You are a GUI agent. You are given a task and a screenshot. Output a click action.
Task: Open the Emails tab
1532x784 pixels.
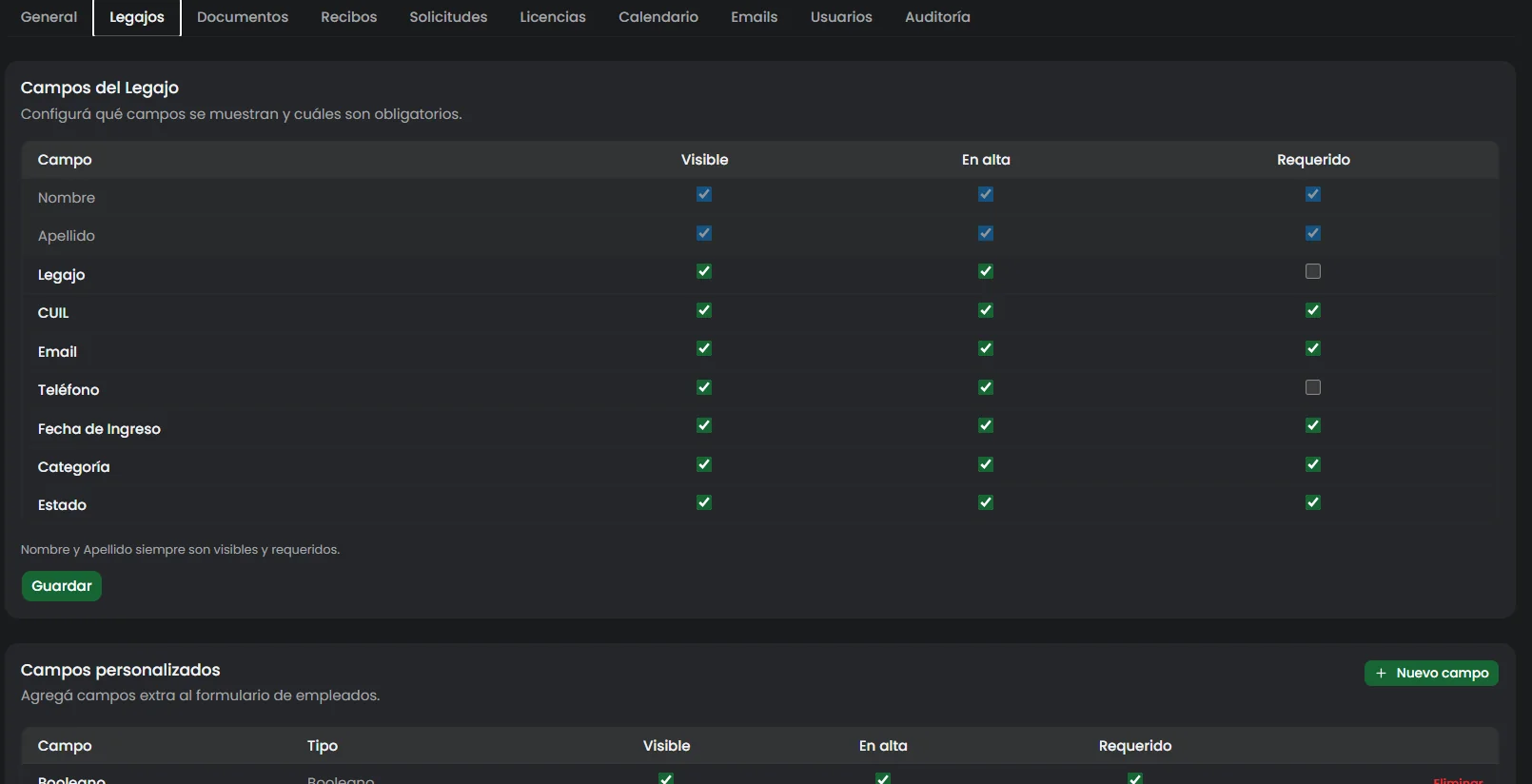pyautogui.click(x=755, y=17)
